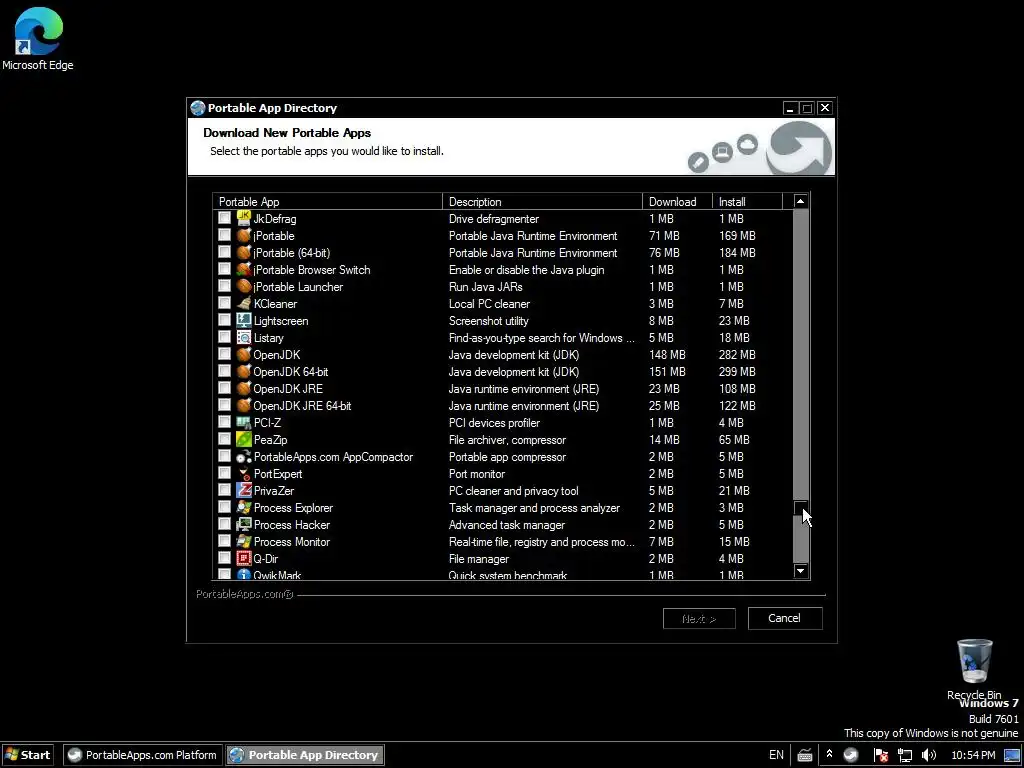Open Microsoft Edge desktop shortcut
This screenshot has height=768, width=1024.
[x=38, y=39]
